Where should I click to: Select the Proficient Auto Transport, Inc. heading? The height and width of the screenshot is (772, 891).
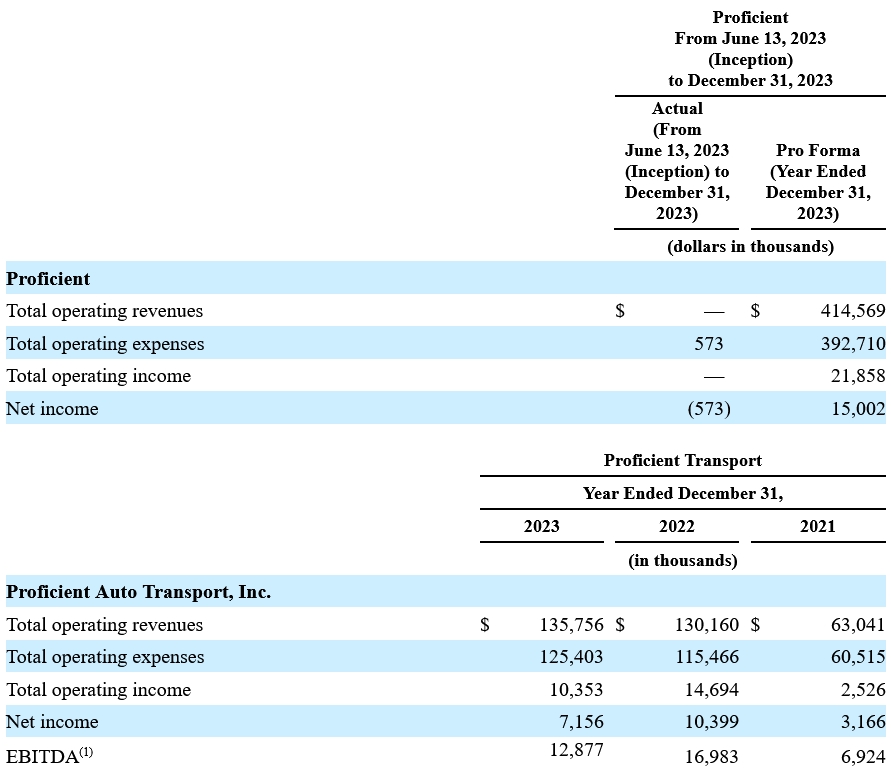coord(138,592)
